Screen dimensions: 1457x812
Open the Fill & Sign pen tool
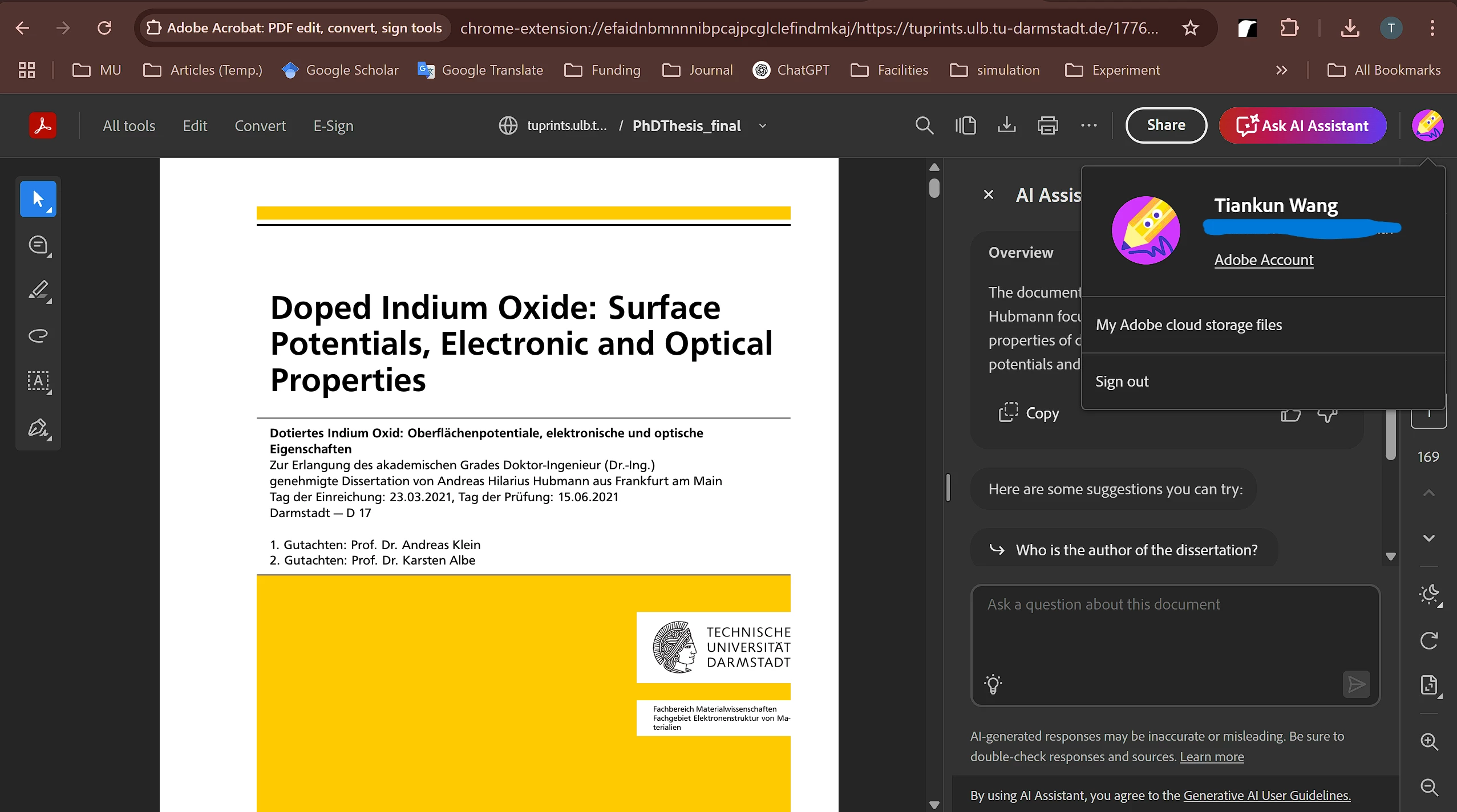38,428
